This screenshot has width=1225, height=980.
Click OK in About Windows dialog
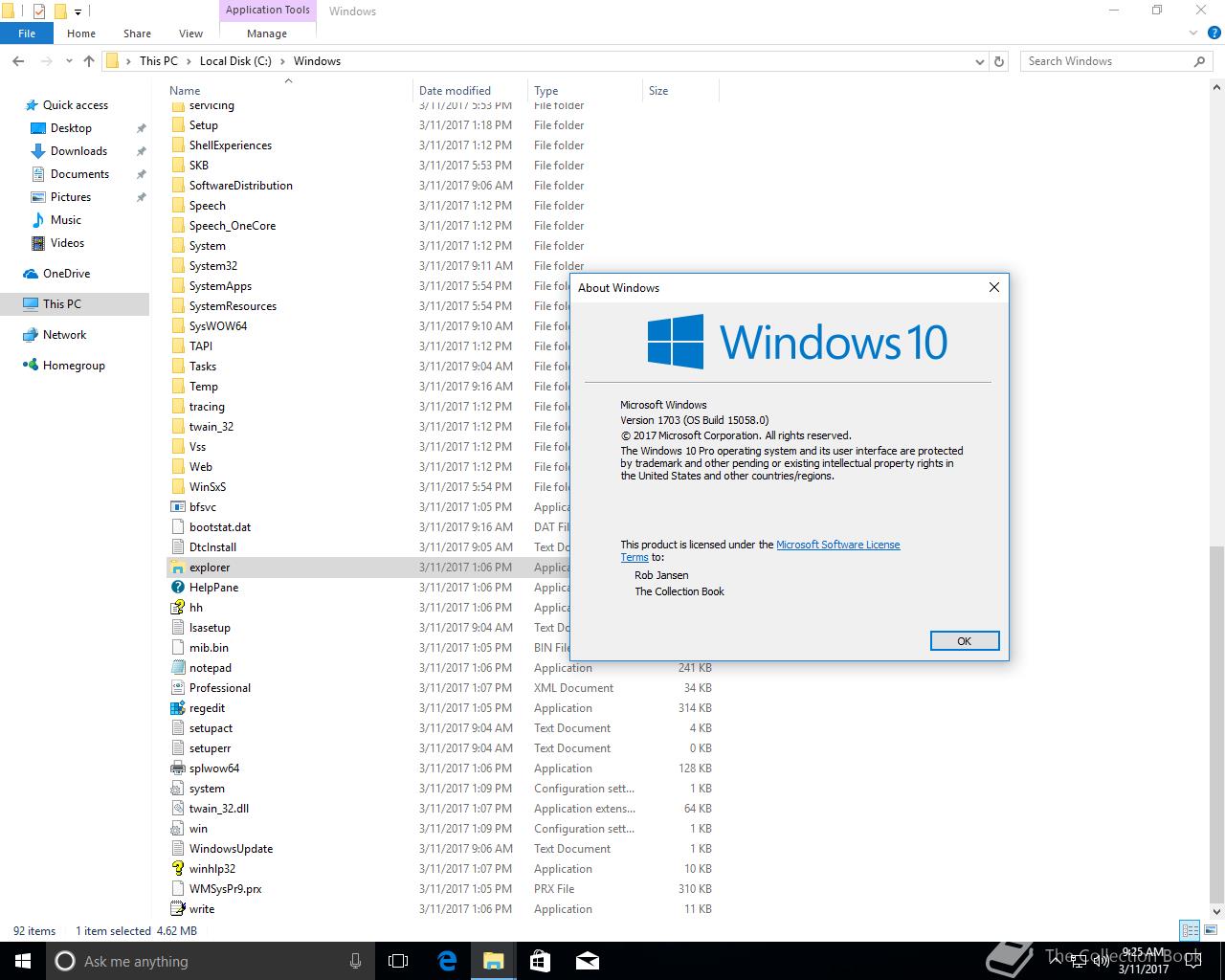pos(964,641)
